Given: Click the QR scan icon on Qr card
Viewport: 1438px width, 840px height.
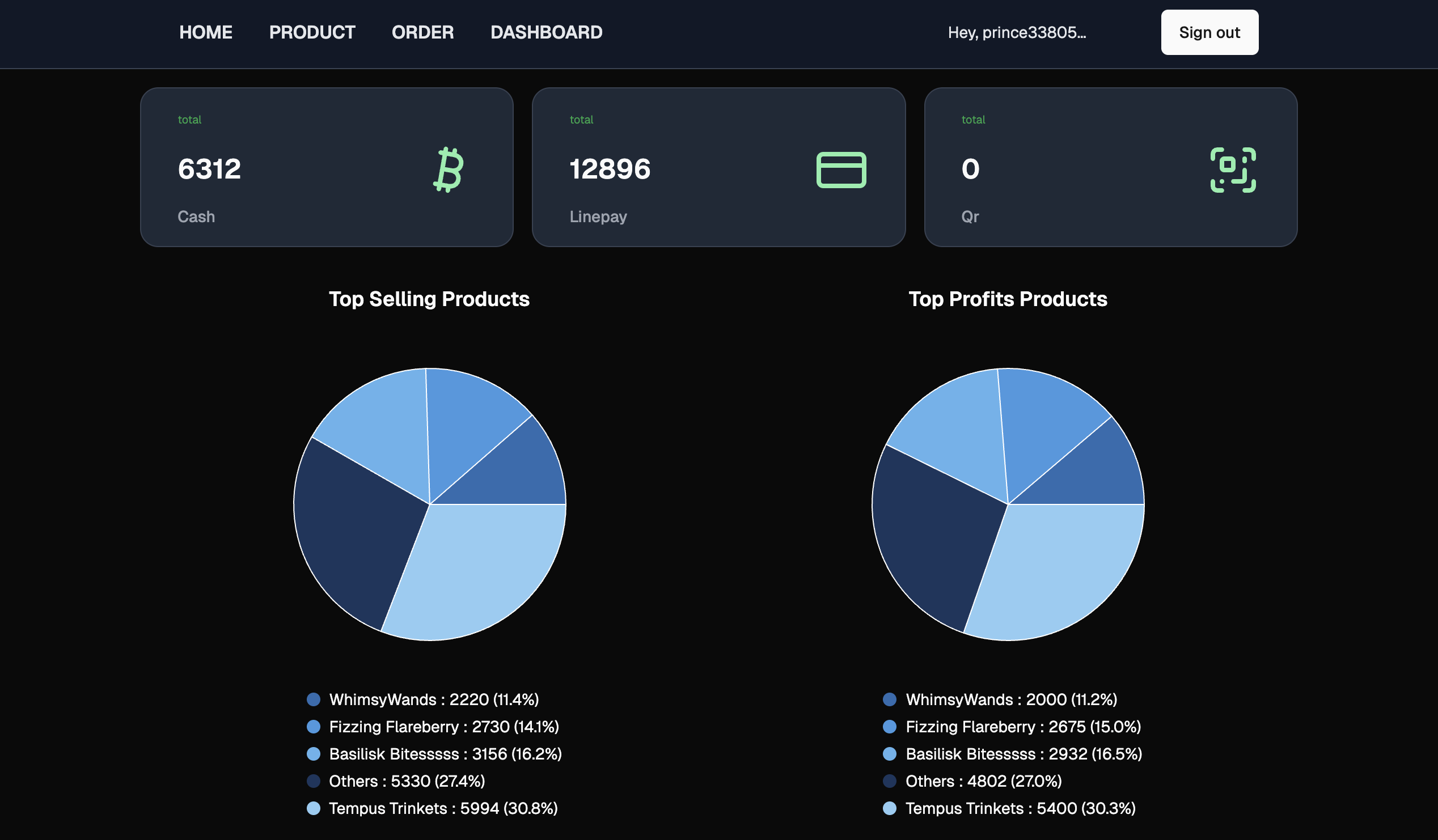Looking at the screenshot, I should click(1233, 170).
